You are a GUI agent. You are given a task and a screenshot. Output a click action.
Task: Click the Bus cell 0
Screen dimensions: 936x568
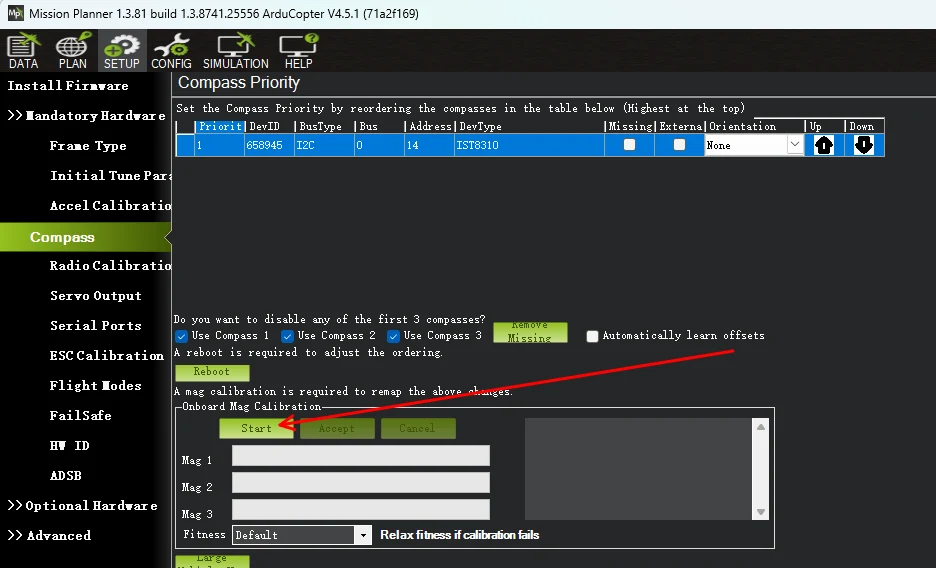(x=379, y=145)
